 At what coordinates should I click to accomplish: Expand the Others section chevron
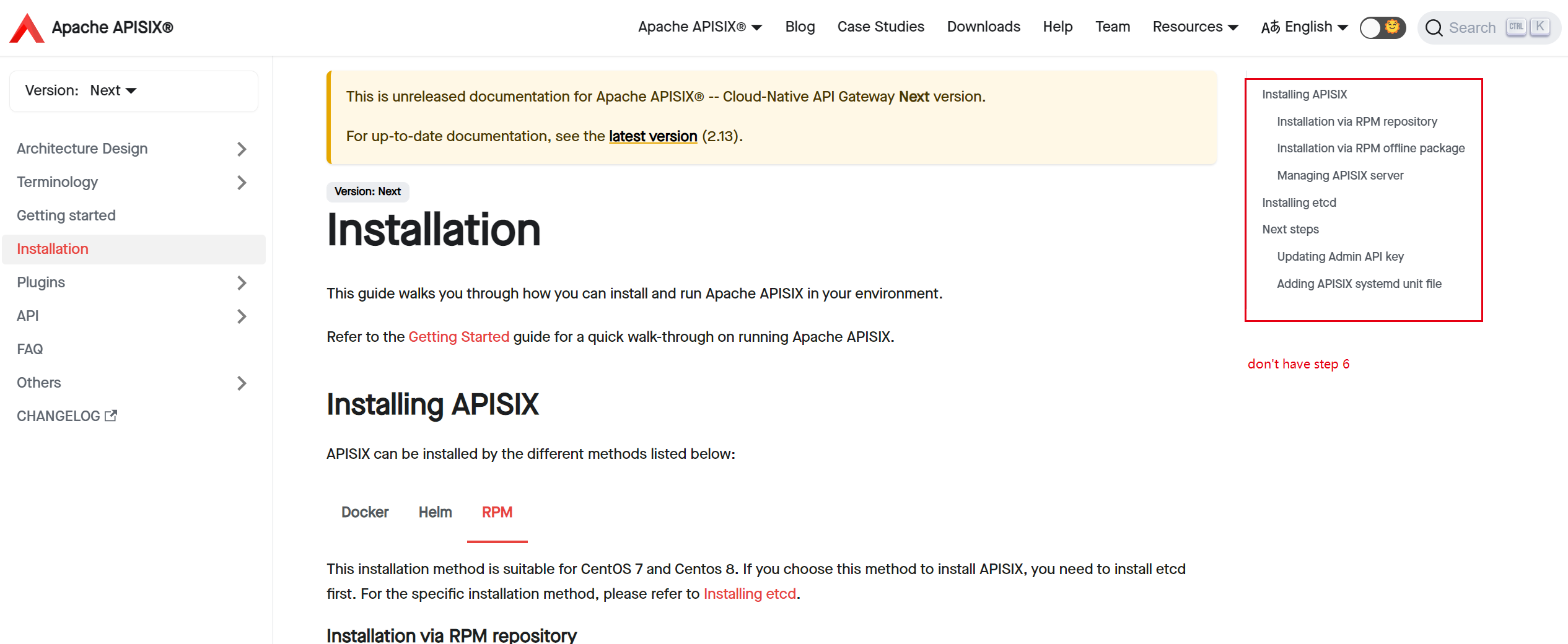pyautogui.click(x=242, y=383)
